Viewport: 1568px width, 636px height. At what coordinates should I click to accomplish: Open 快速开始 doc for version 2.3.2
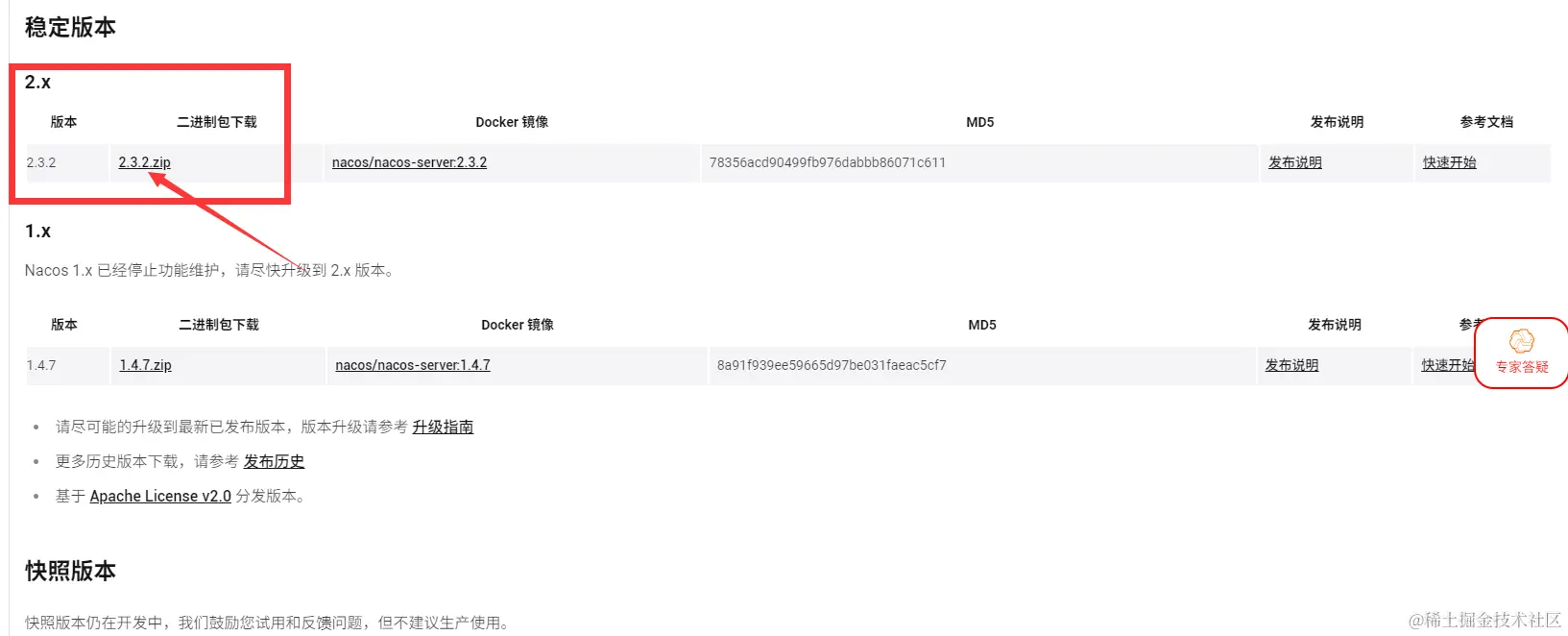click(1449, 162)
